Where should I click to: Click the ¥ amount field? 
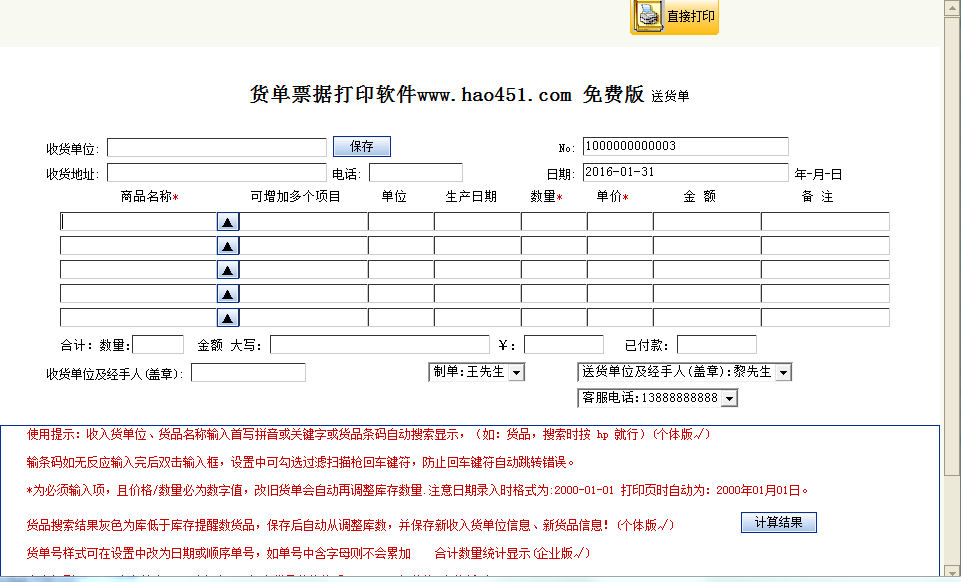click(x=564, y=345)
